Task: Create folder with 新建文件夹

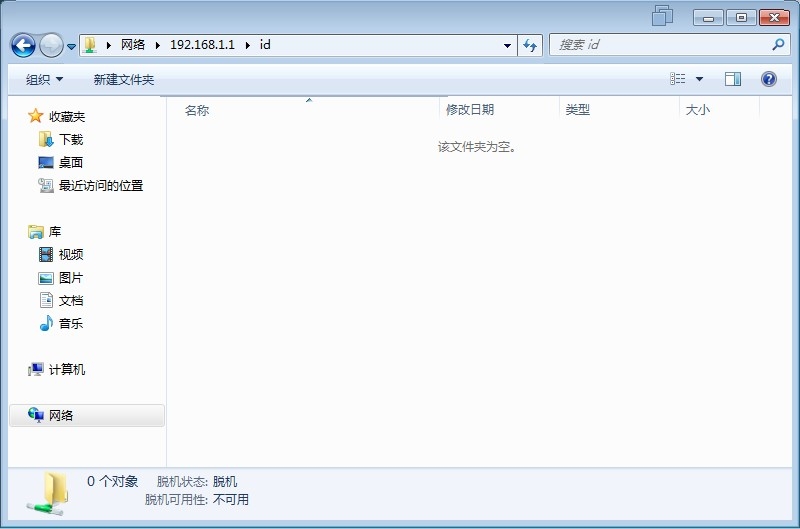Action: tap(124, 80)
